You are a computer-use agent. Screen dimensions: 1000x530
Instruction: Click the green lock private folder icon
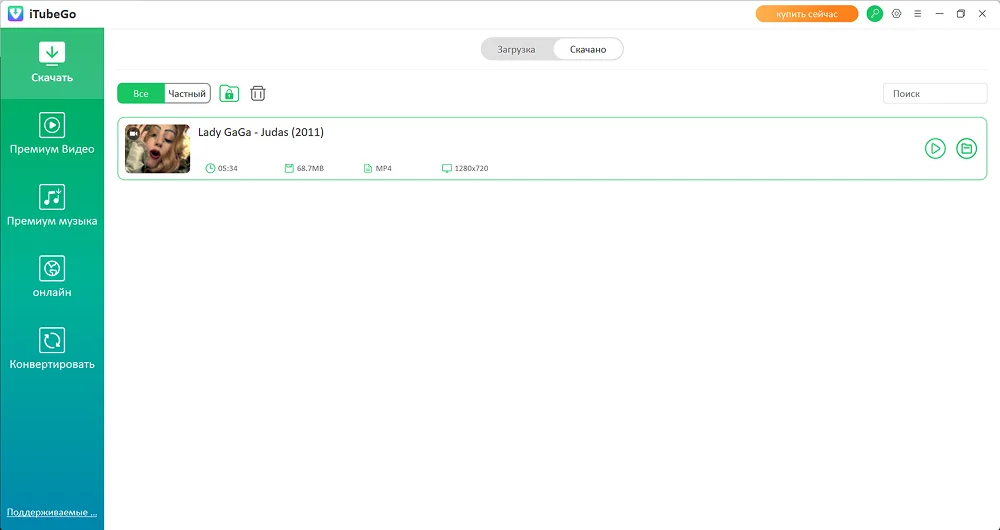tap(229, 94)
